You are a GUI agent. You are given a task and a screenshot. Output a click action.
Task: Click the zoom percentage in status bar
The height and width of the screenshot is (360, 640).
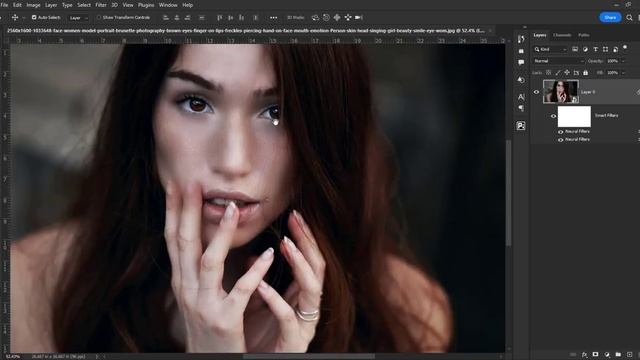click(13, 357)
